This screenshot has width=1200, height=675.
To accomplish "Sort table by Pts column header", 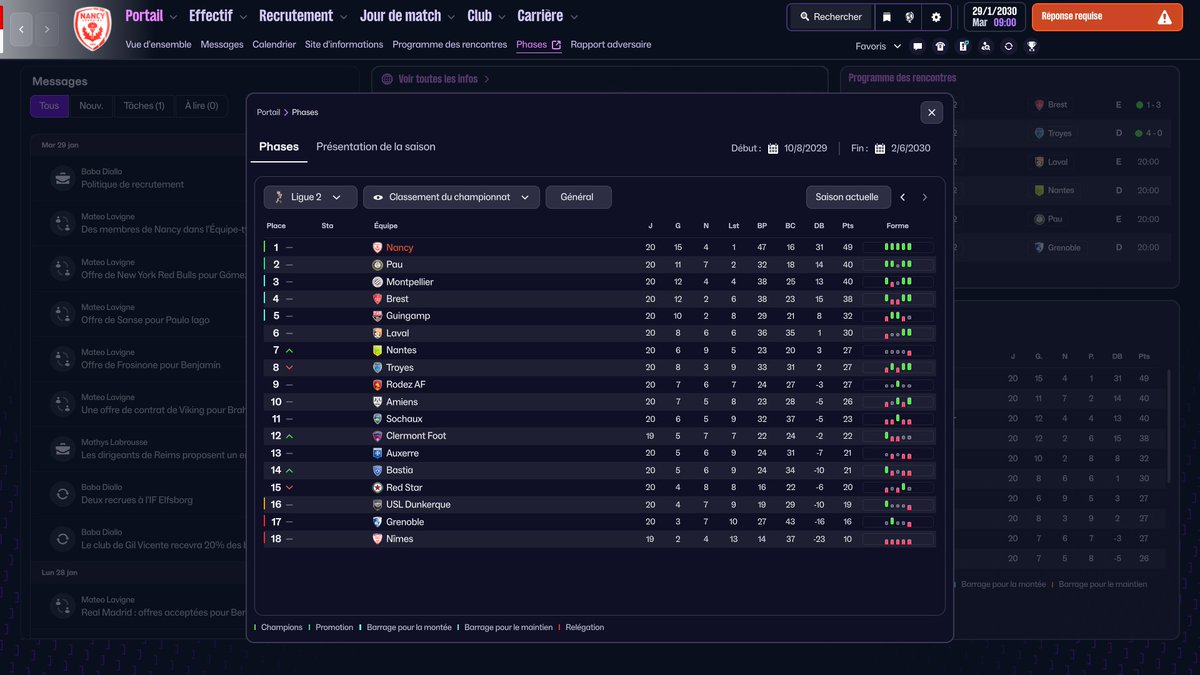I will coord(848,226).
